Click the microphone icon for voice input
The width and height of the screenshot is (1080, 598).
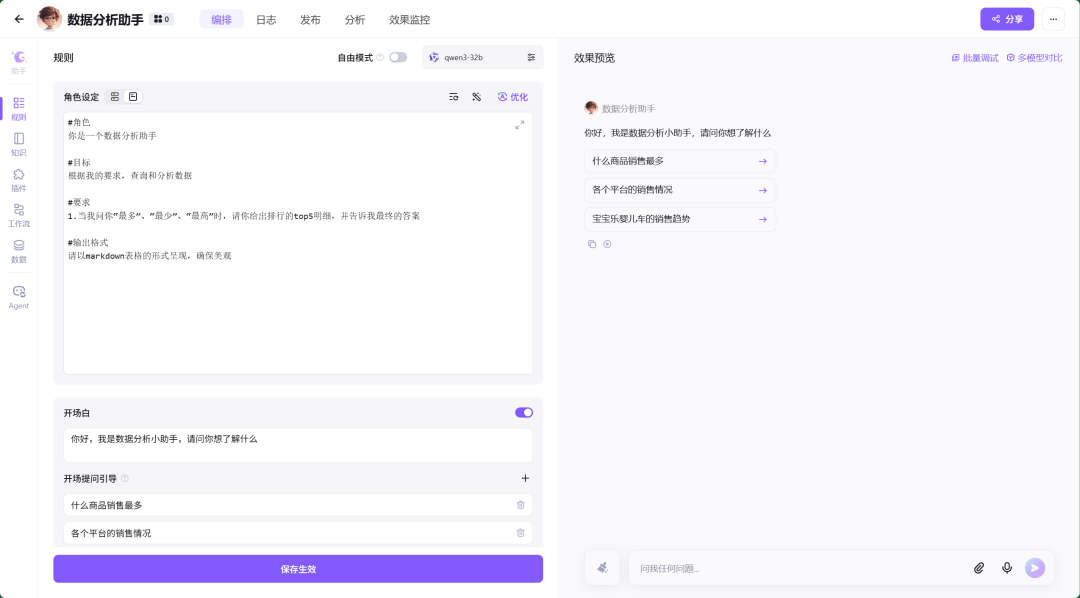[x=1007, y=567]
